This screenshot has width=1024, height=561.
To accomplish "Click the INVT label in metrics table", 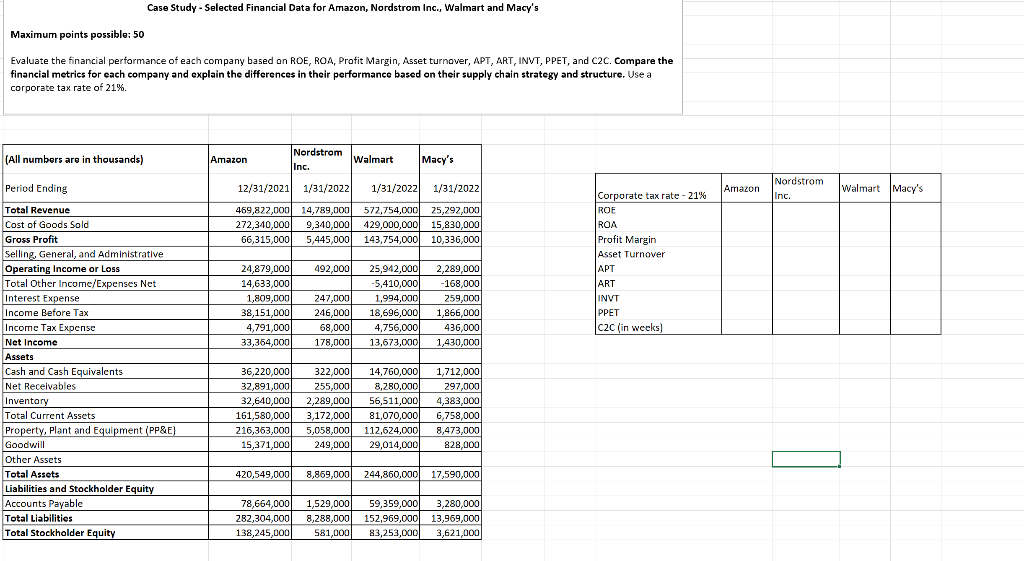I will tap(608, 298).
